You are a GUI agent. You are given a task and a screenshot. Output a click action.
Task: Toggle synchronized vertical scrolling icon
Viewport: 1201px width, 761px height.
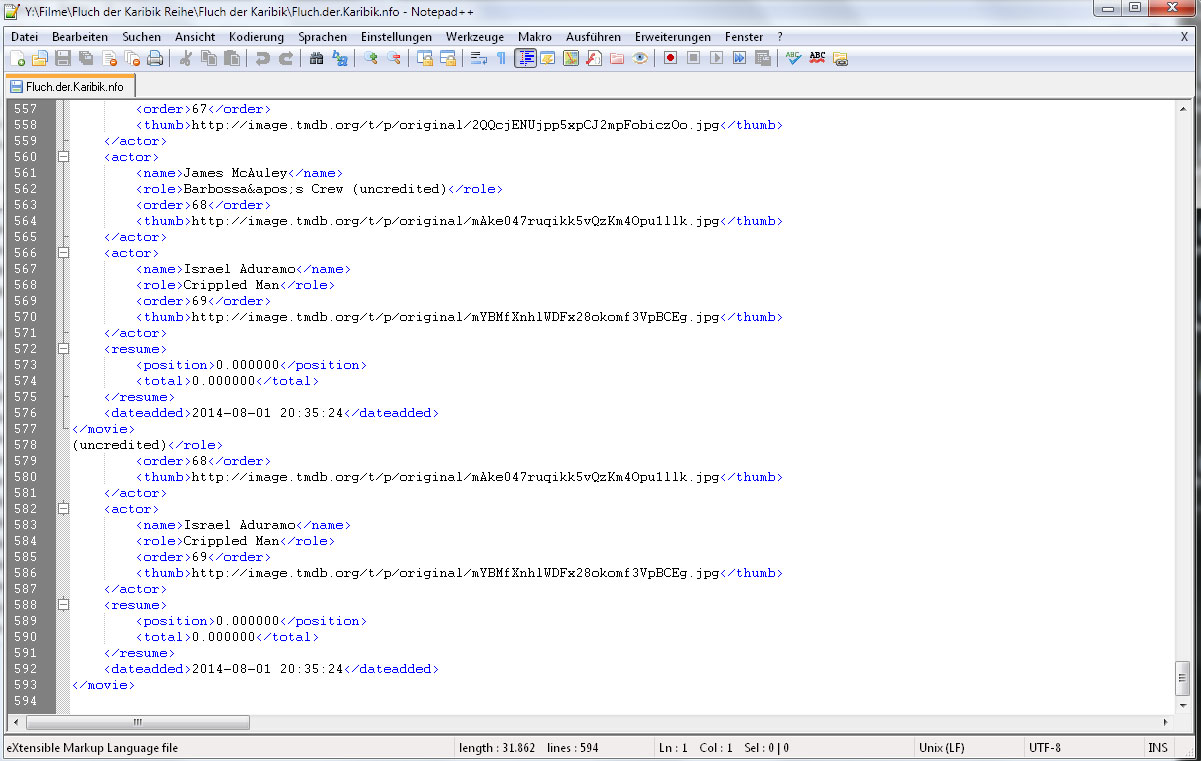click(x=424, y=59)
